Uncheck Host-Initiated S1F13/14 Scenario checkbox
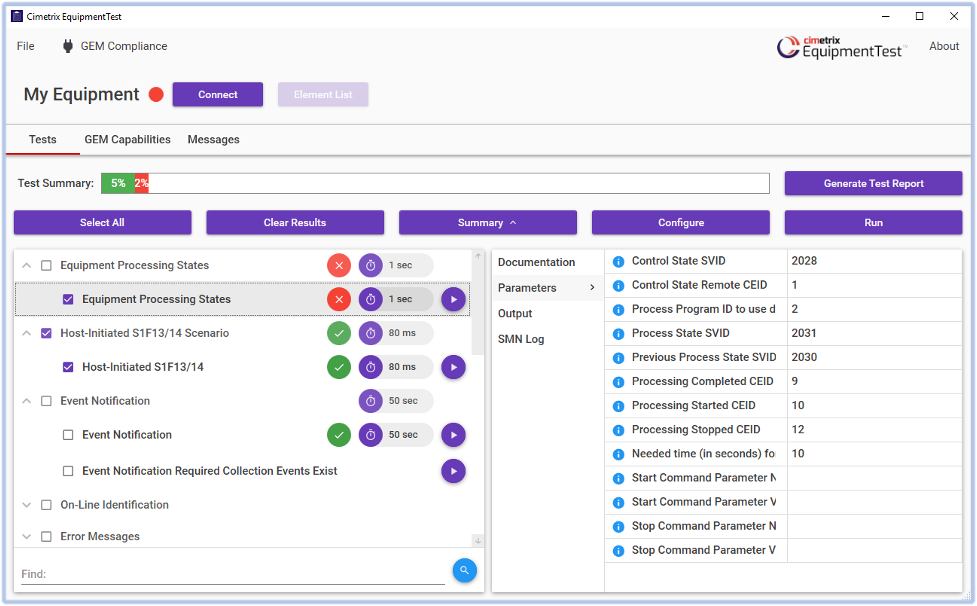This screenshot has height=606, width=977. click(x=46, y=333)
